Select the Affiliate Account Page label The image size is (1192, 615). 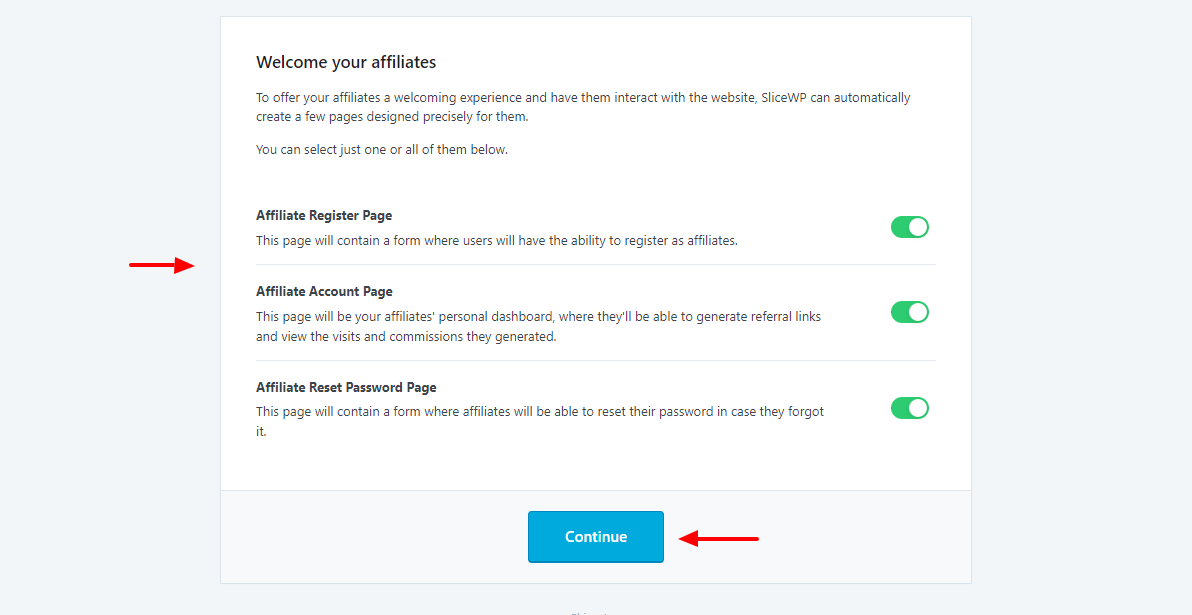(x=324, y=291)
